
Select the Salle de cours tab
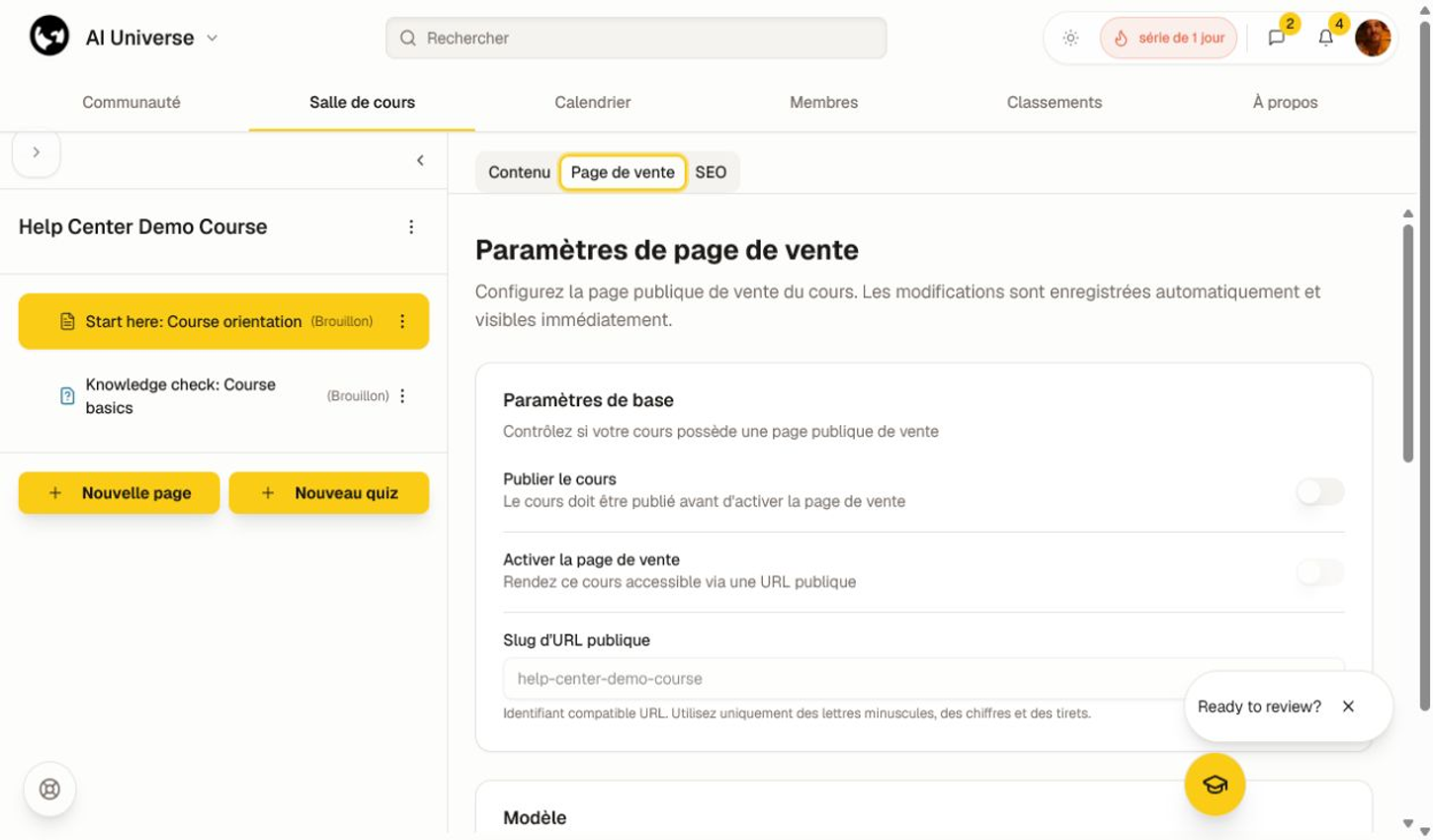(x=362, y=102)
